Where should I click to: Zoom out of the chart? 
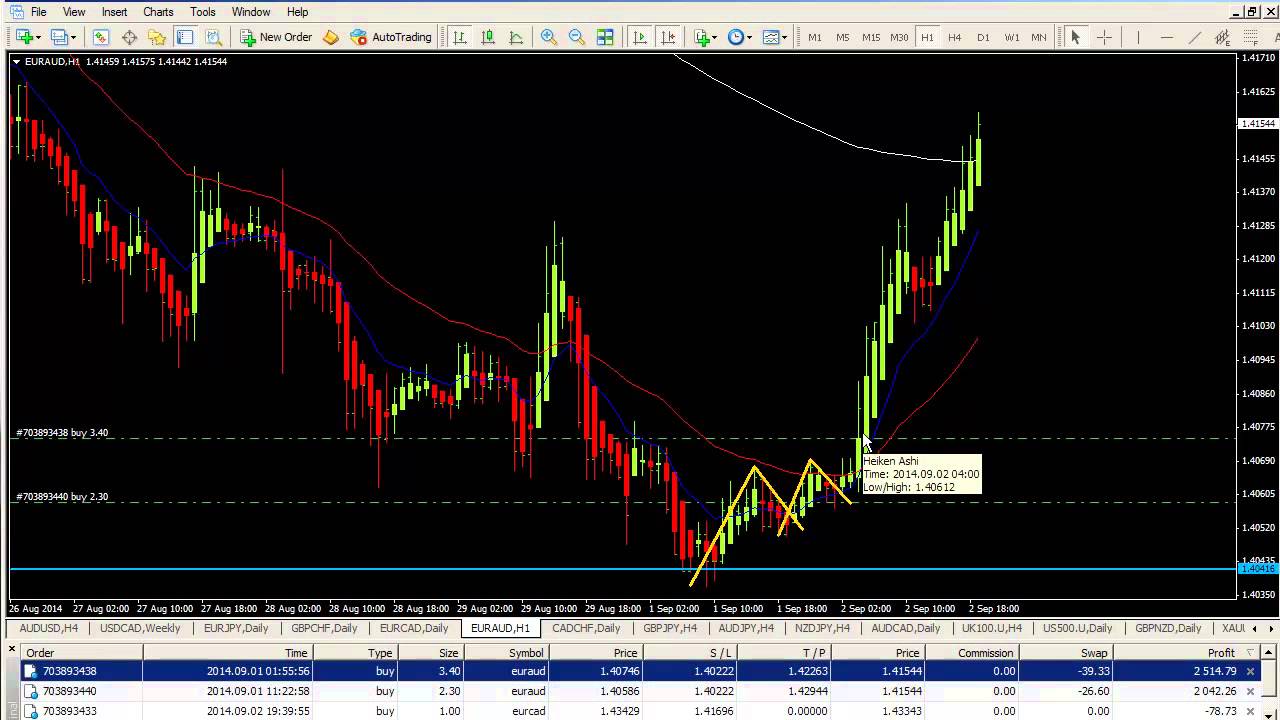(x=576, y=37)
